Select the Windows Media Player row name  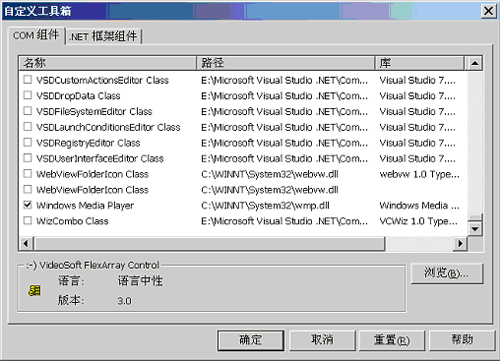coord(85,205)
